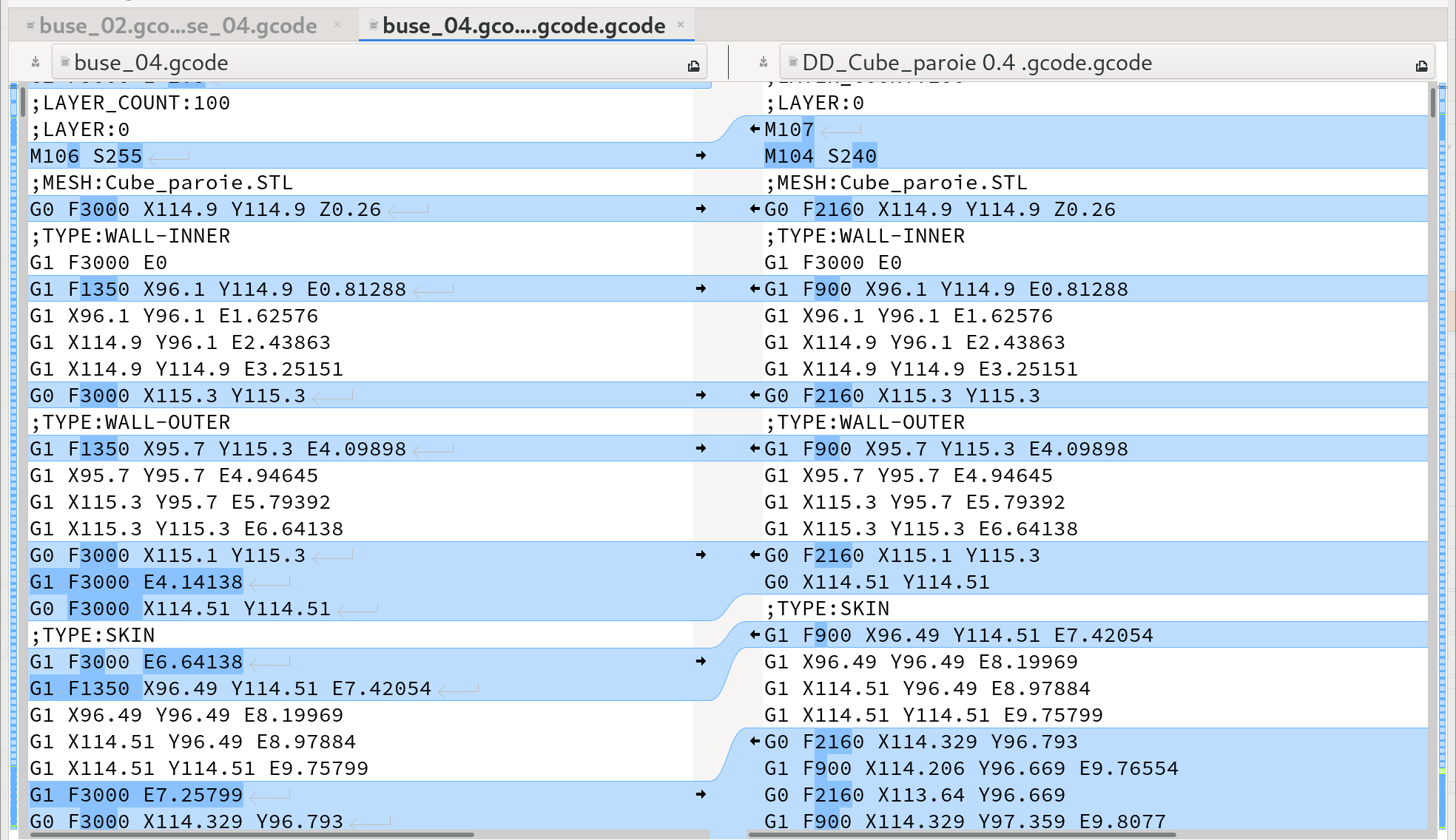Switch to the buse_02.gco...se_04.gcode tab
The height and width of the screenshot is (840, 1456).
point(178,26)
